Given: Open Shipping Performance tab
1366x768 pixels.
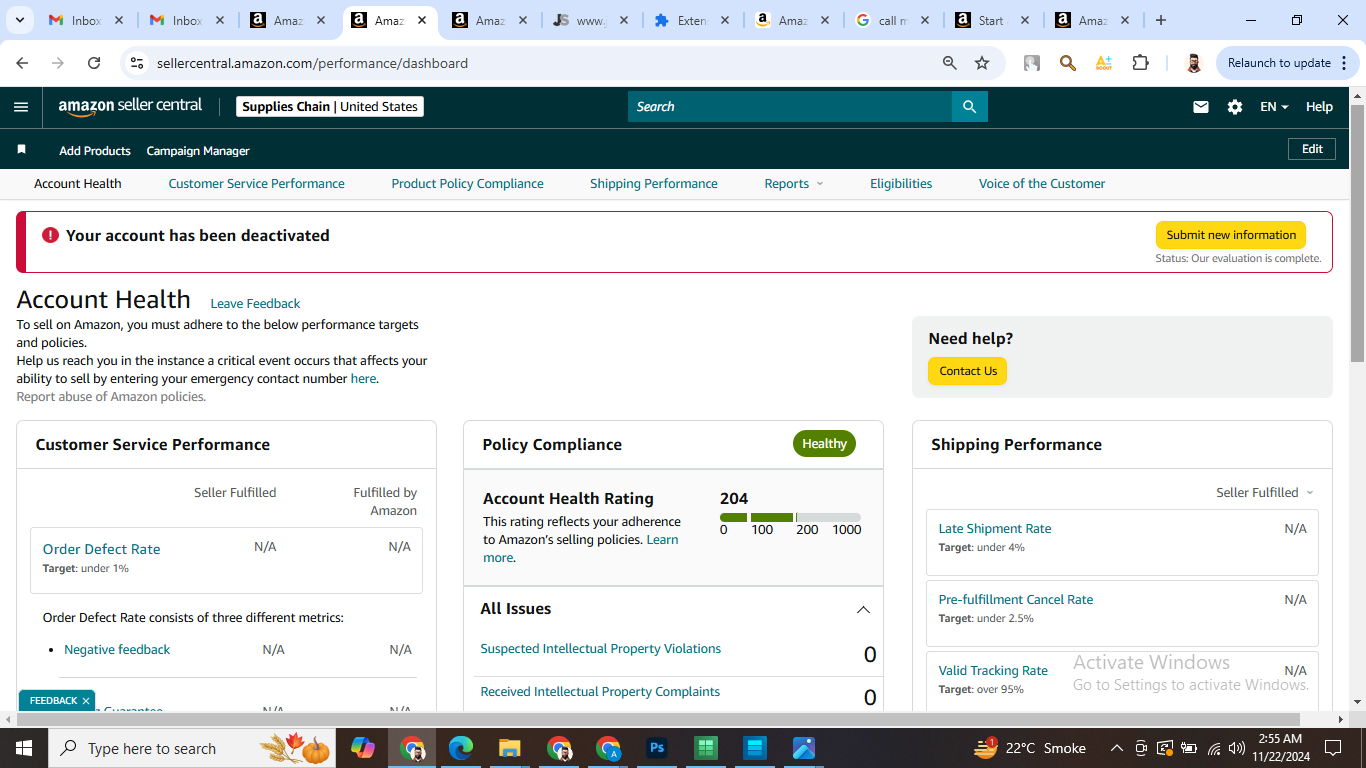Looking at the screenshot, I should coord(654,184).
